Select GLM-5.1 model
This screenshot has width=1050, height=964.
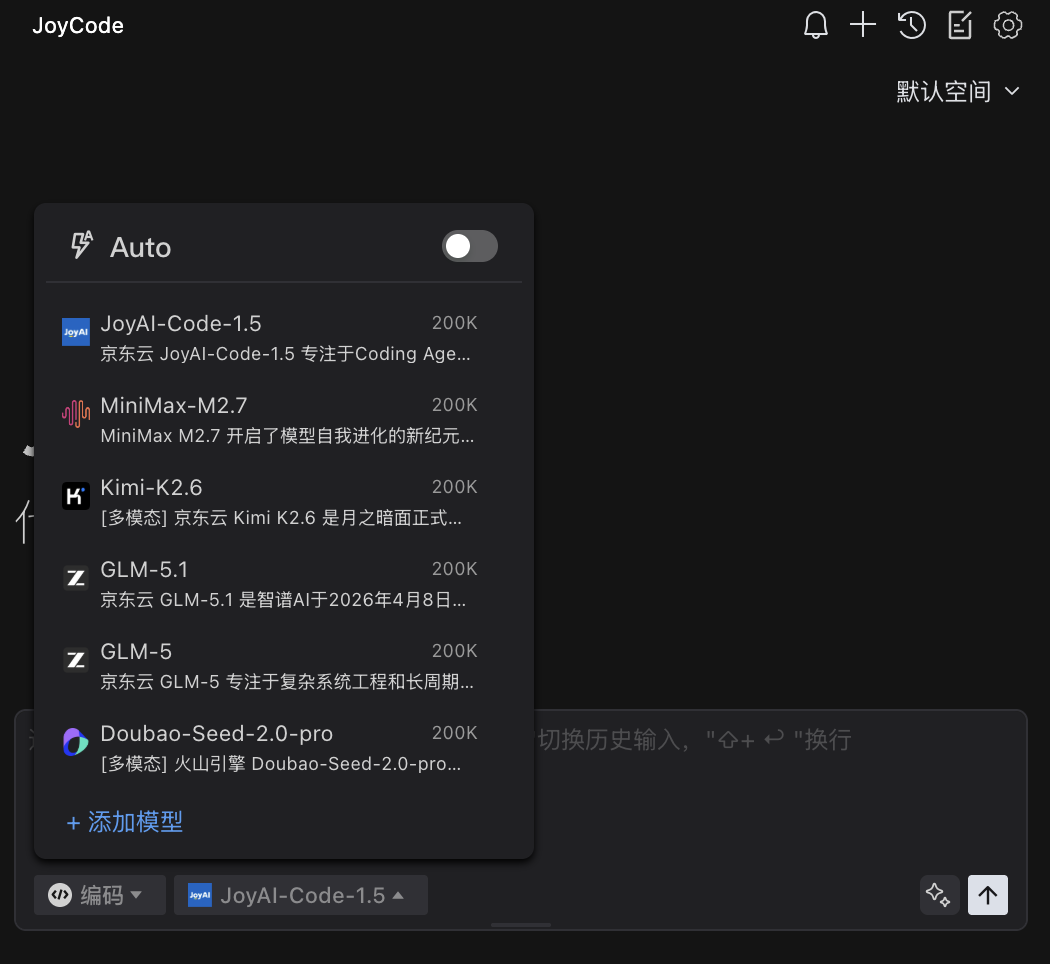click(284, 584)
